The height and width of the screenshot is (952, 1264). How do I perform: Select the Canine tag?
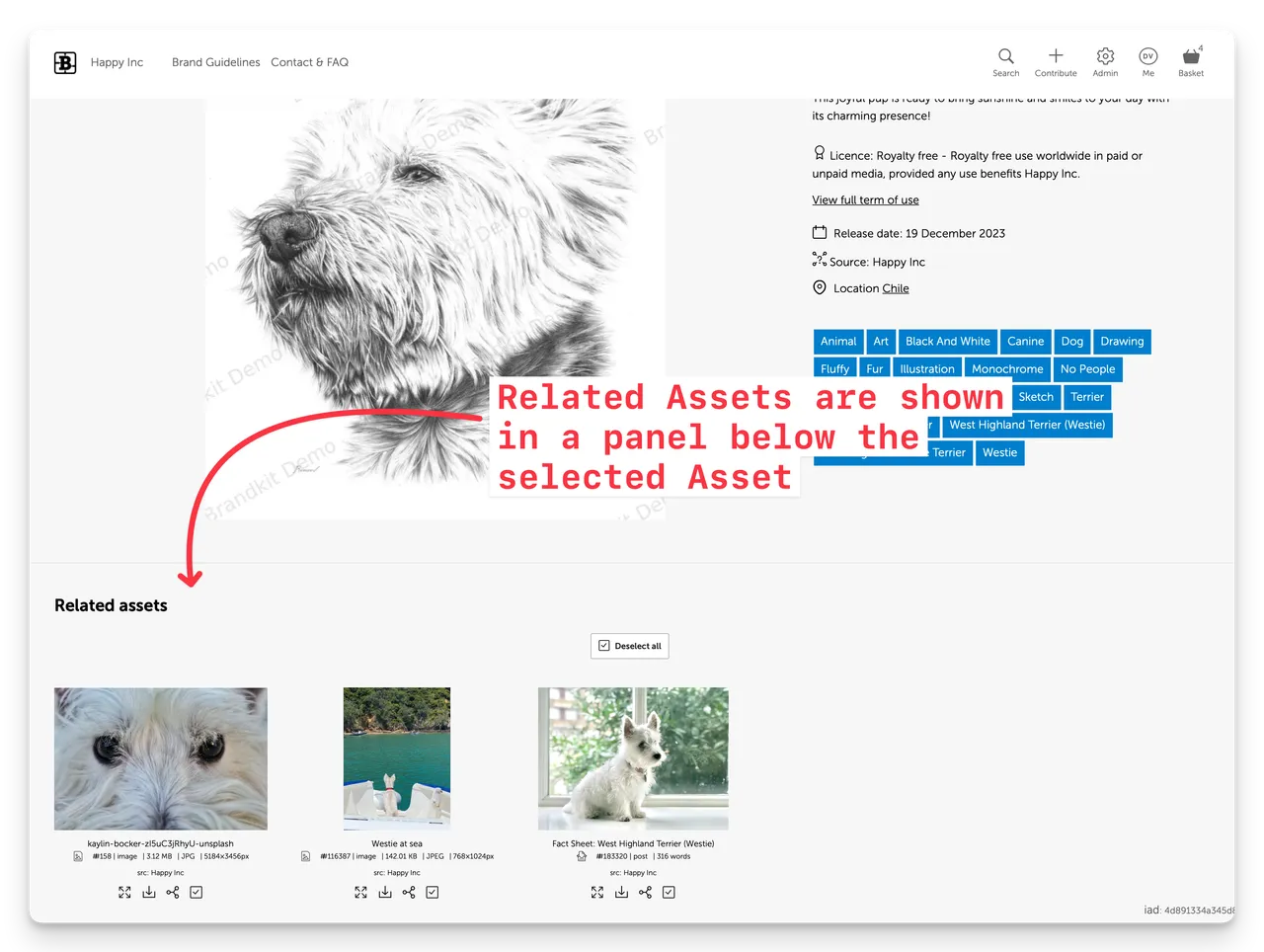click(x=1025, y=342)
